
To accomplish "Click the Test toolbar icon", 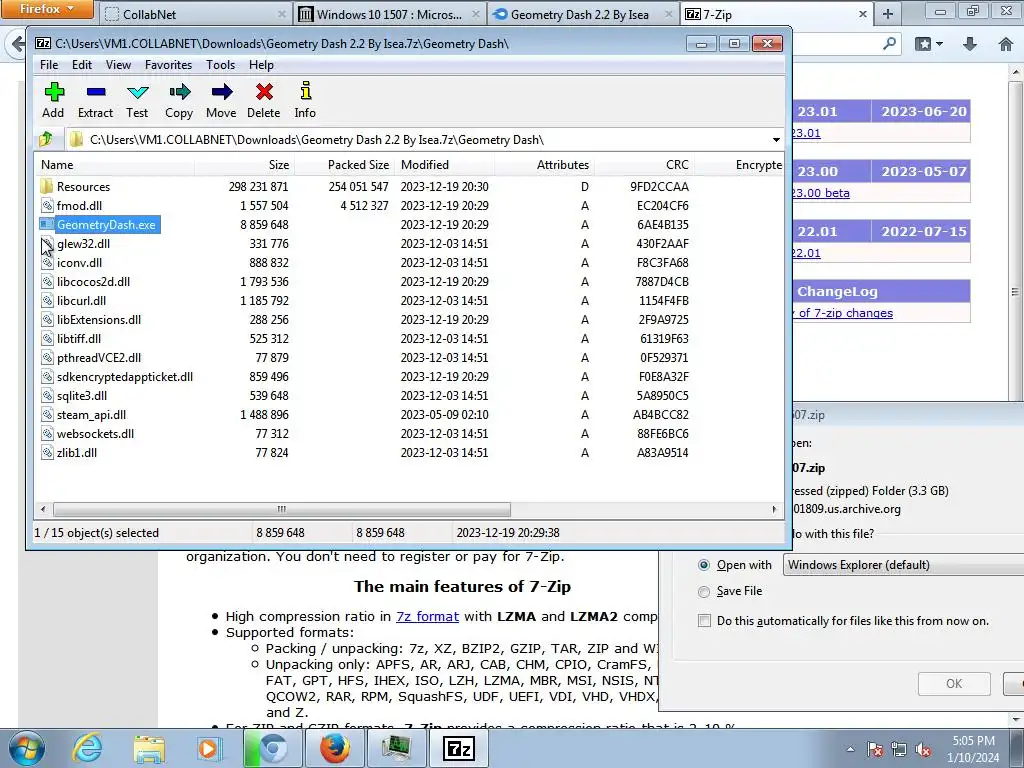I will pyautogui.click(x=138, y=92).
